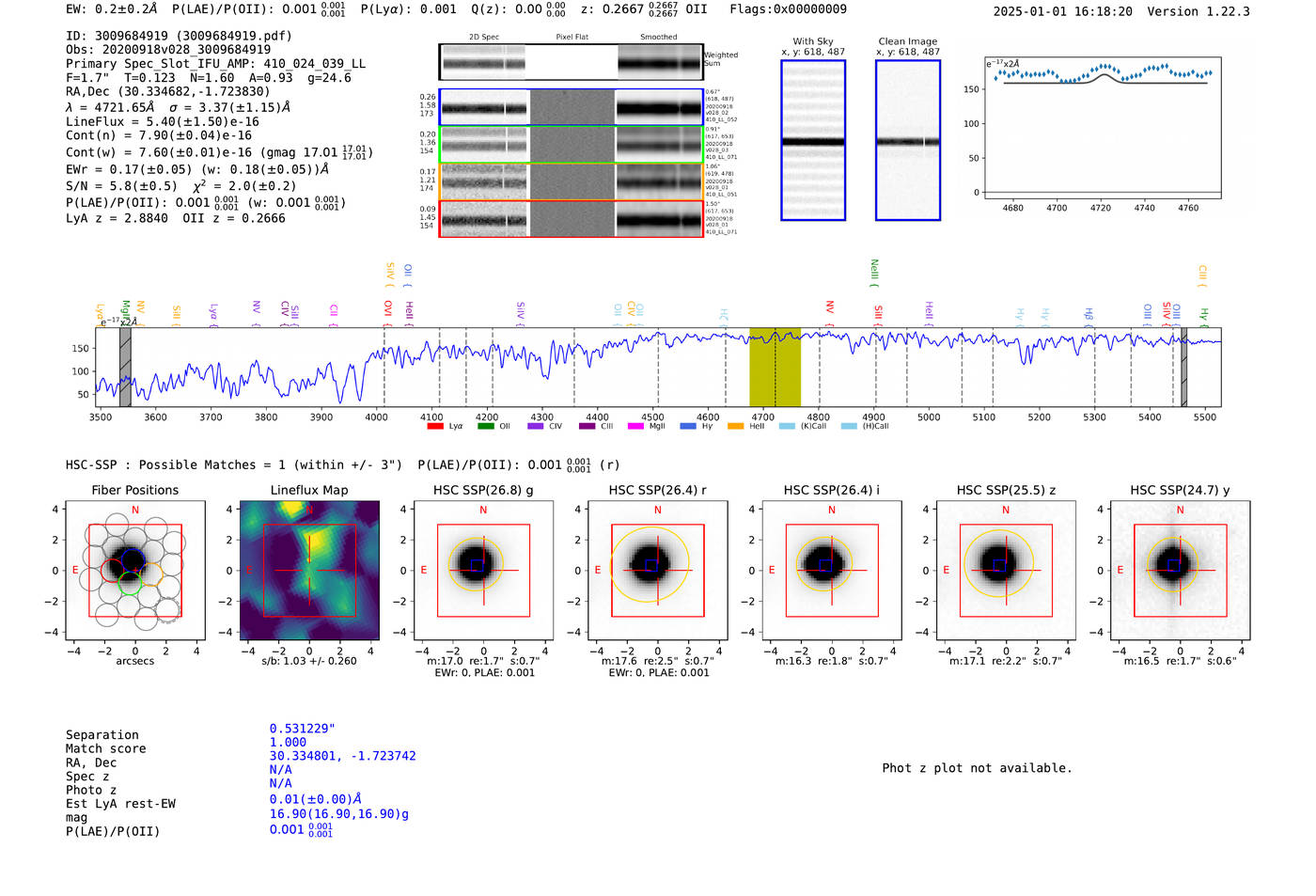Click the purple CIV legend swatch

(x=535, y=426)
